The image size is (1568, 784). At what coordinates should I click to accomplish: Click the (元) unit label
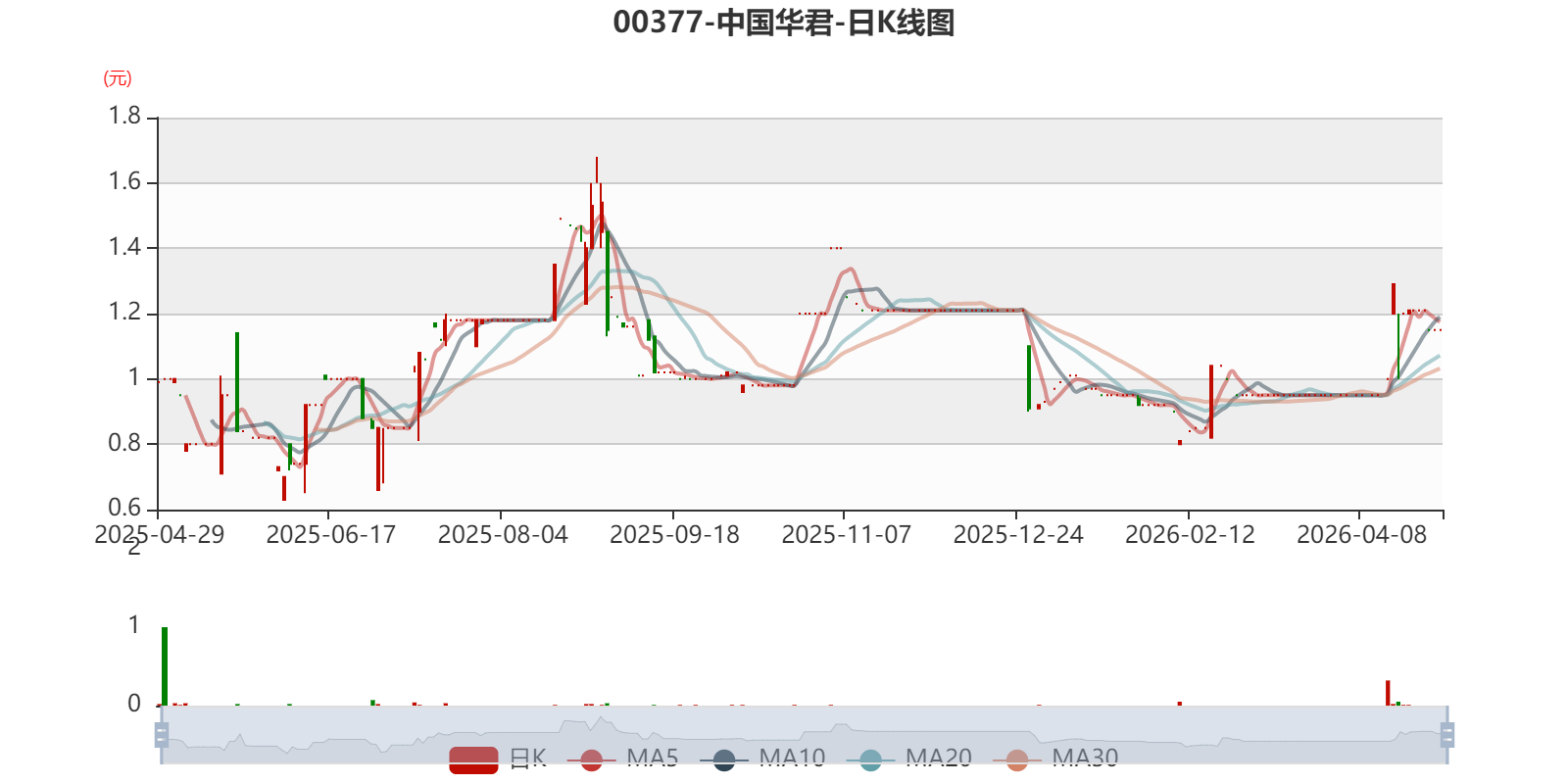coord(118,78)
